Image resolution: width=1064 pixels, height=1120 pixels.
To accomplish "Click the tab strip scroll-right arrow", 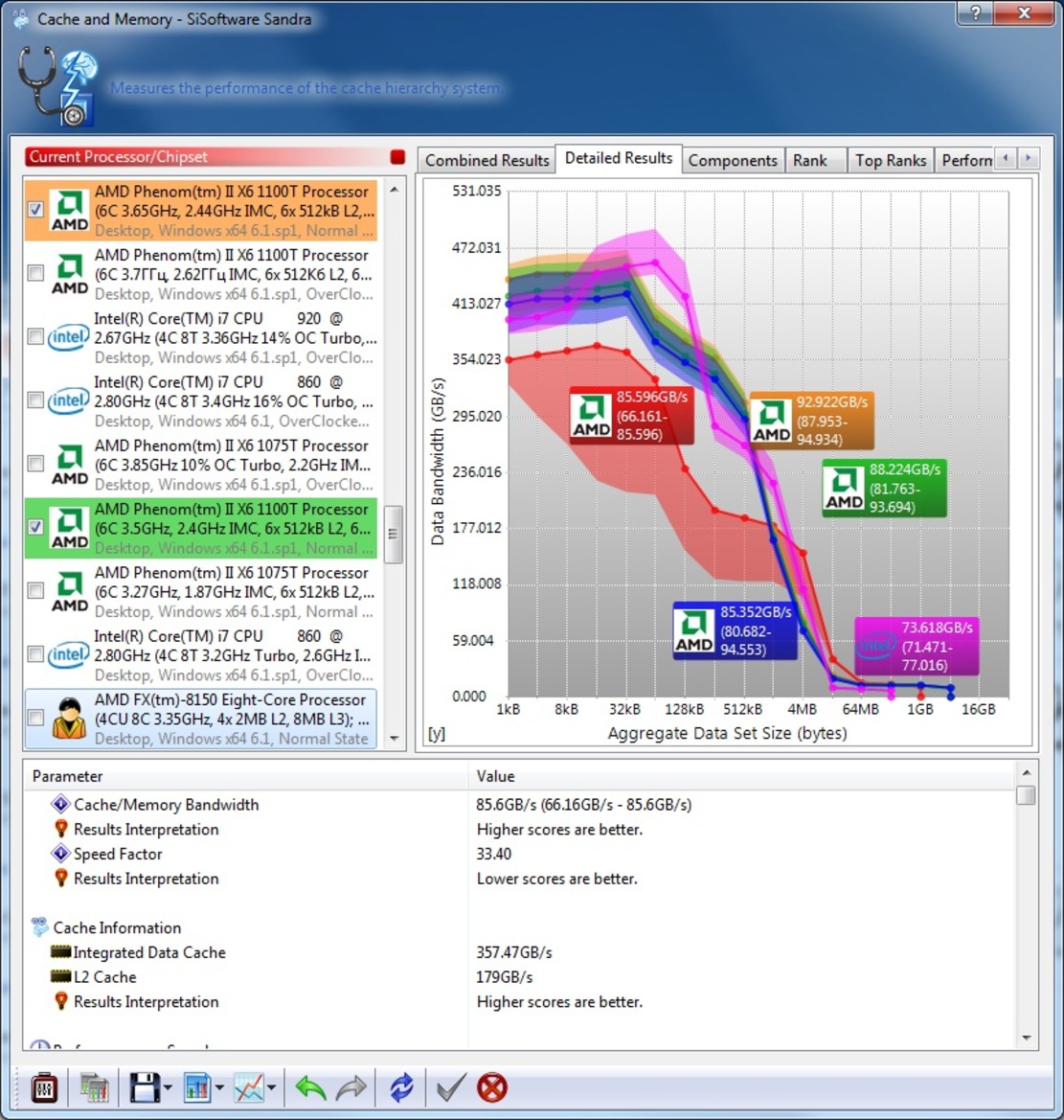I will tap(1029, 158).
